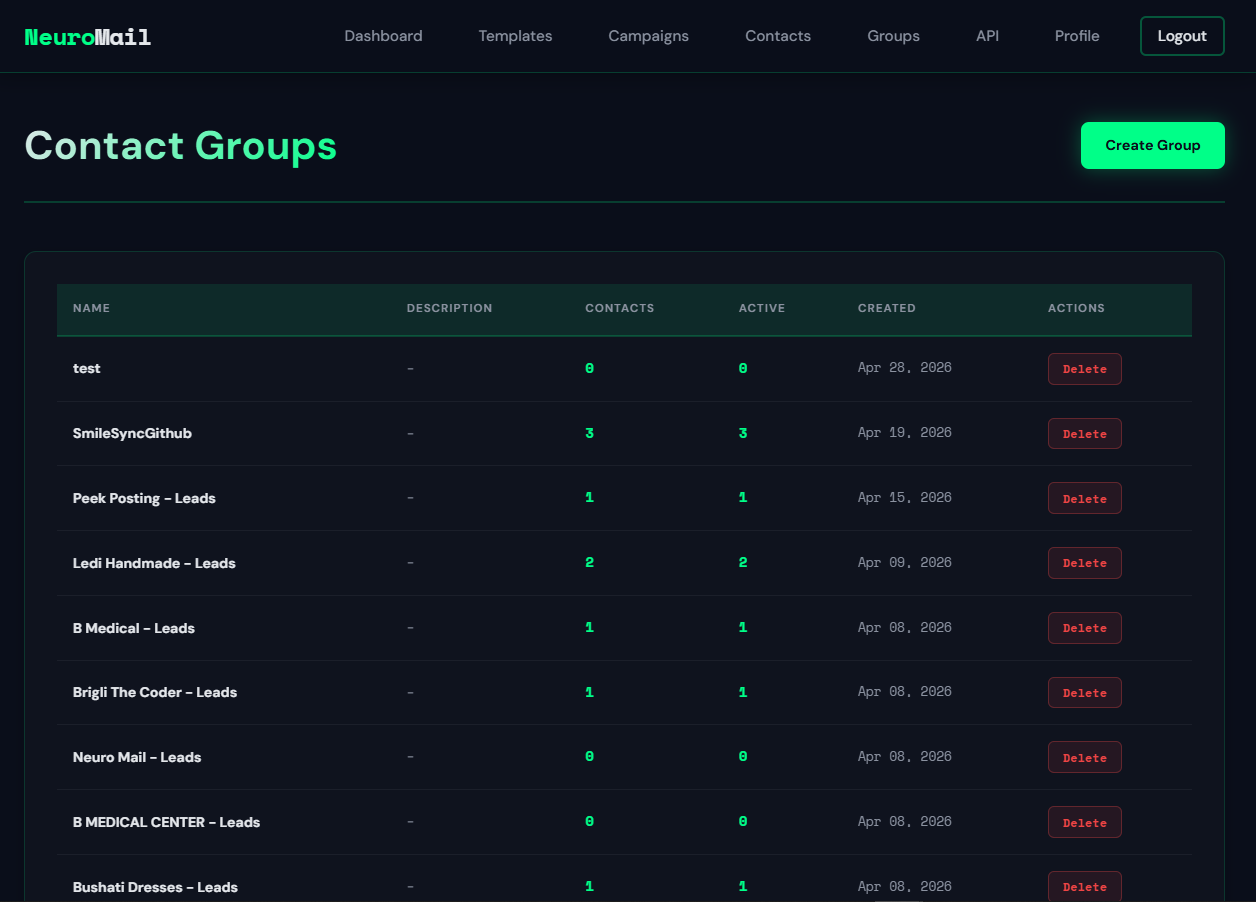This screenshot has height=904, width=1256.
Task: Click Ledi Handmade - Leads name
Action: point(154,563)
